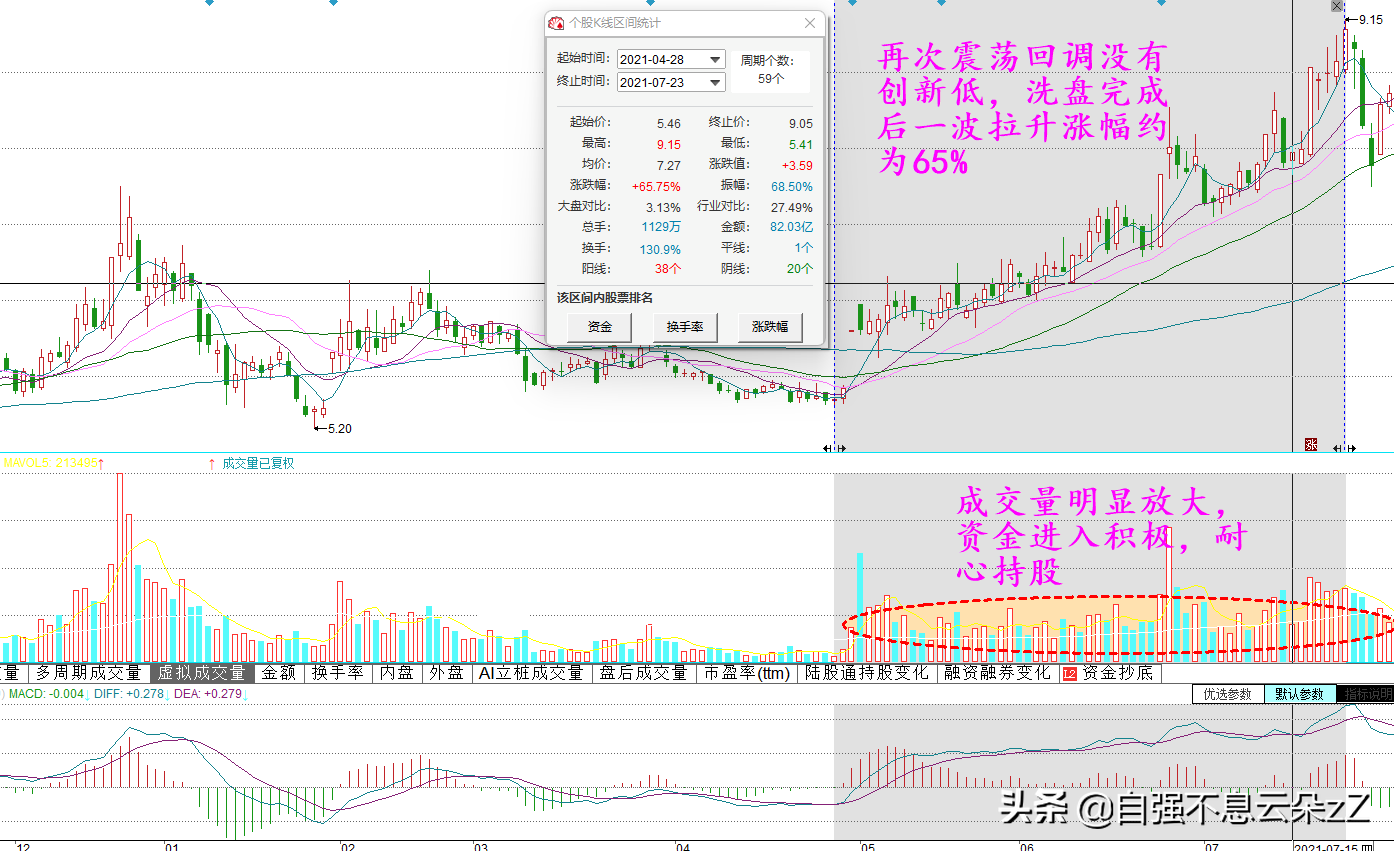This screenshot has height=851, width=1394.
Task: Rank interval stocks by 资金
Action: click(x=600, y=327)
